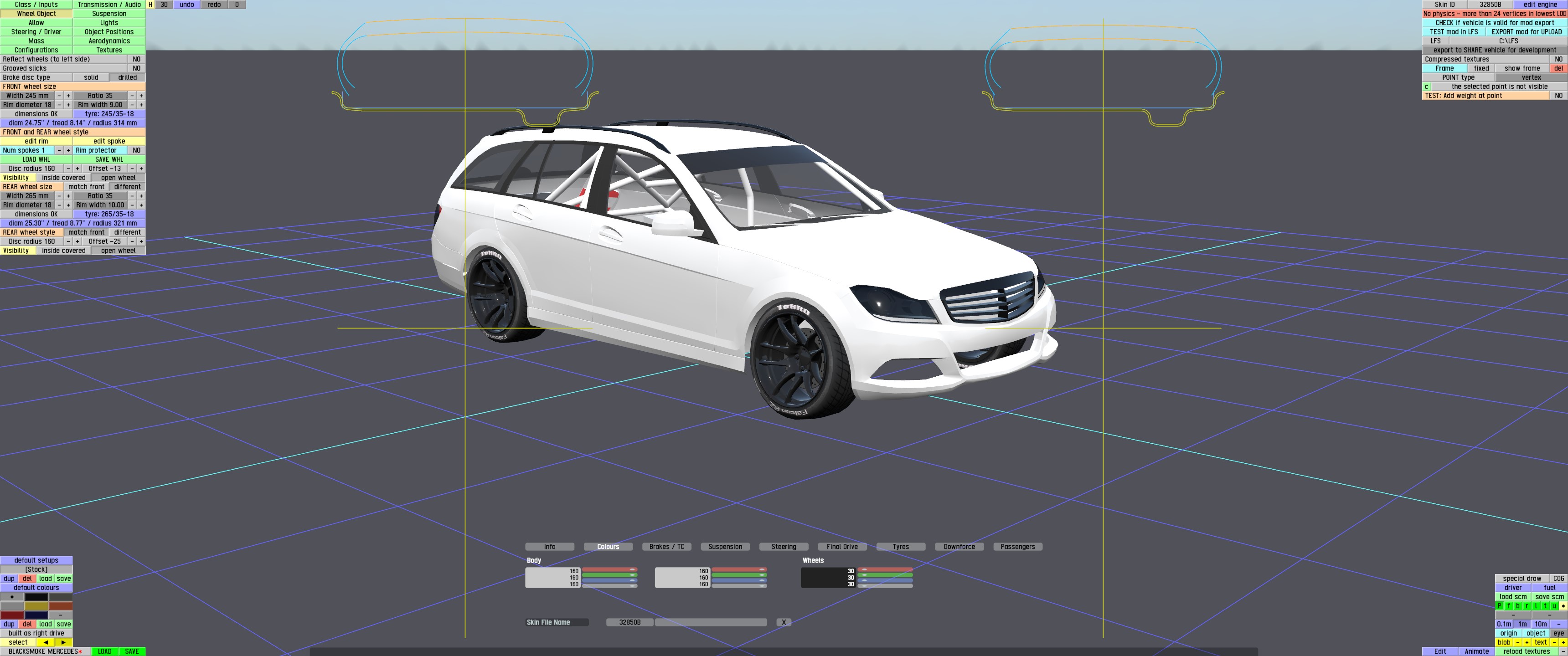Decrease Num spokes with minus button
1568x656 pixels.
point(59,150)
